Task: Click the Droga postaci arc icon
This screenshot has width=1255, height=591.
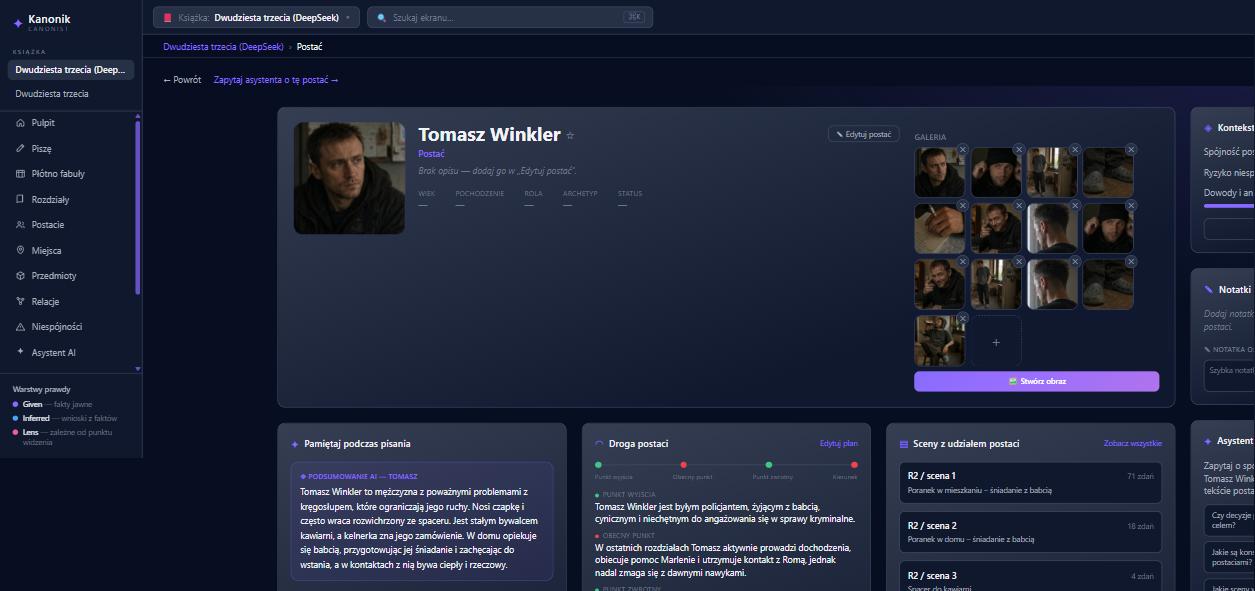Action: [599, 444]
